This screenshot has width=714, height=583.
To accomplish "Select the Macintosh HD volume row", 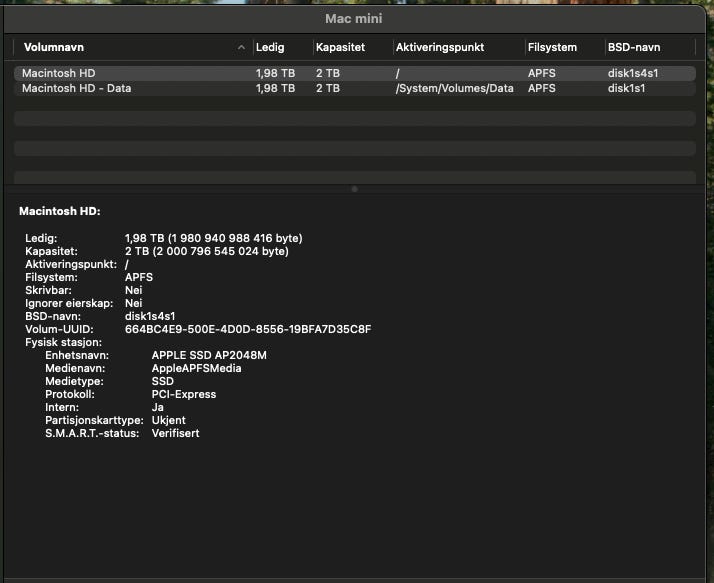I will coord(355,73).
